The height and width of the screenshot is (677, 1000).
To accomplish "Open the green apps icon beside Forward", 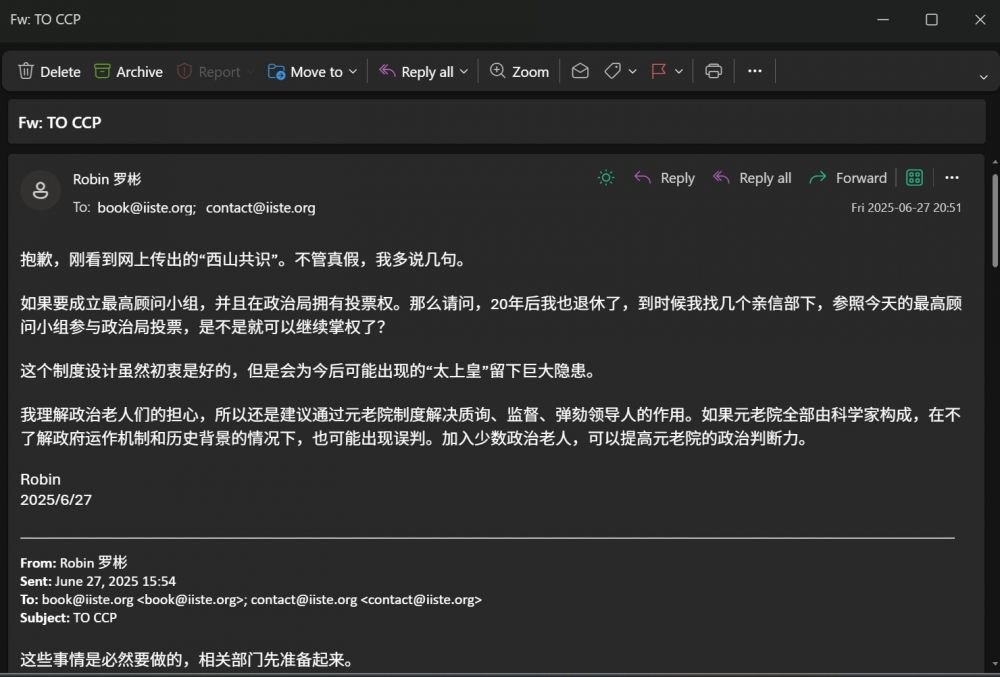I will point(914,178).
